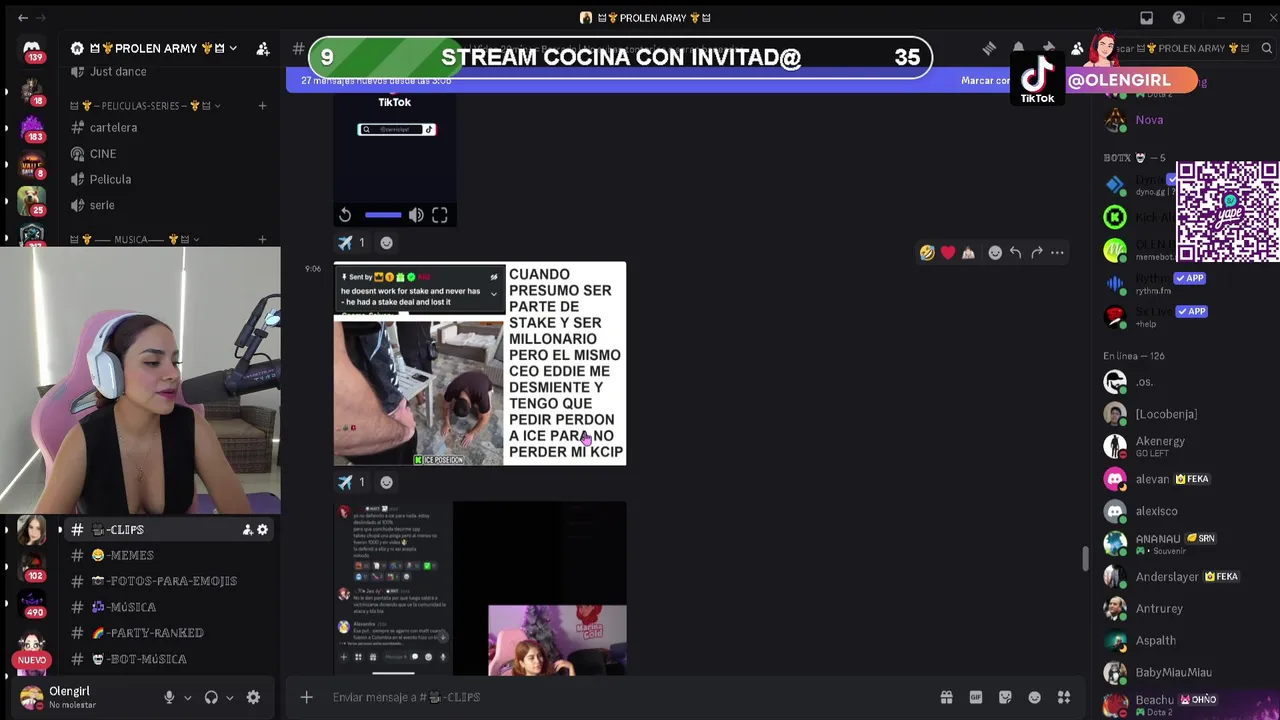Click invite people icon beside PROLEN ARMY header

coord(263,48)
